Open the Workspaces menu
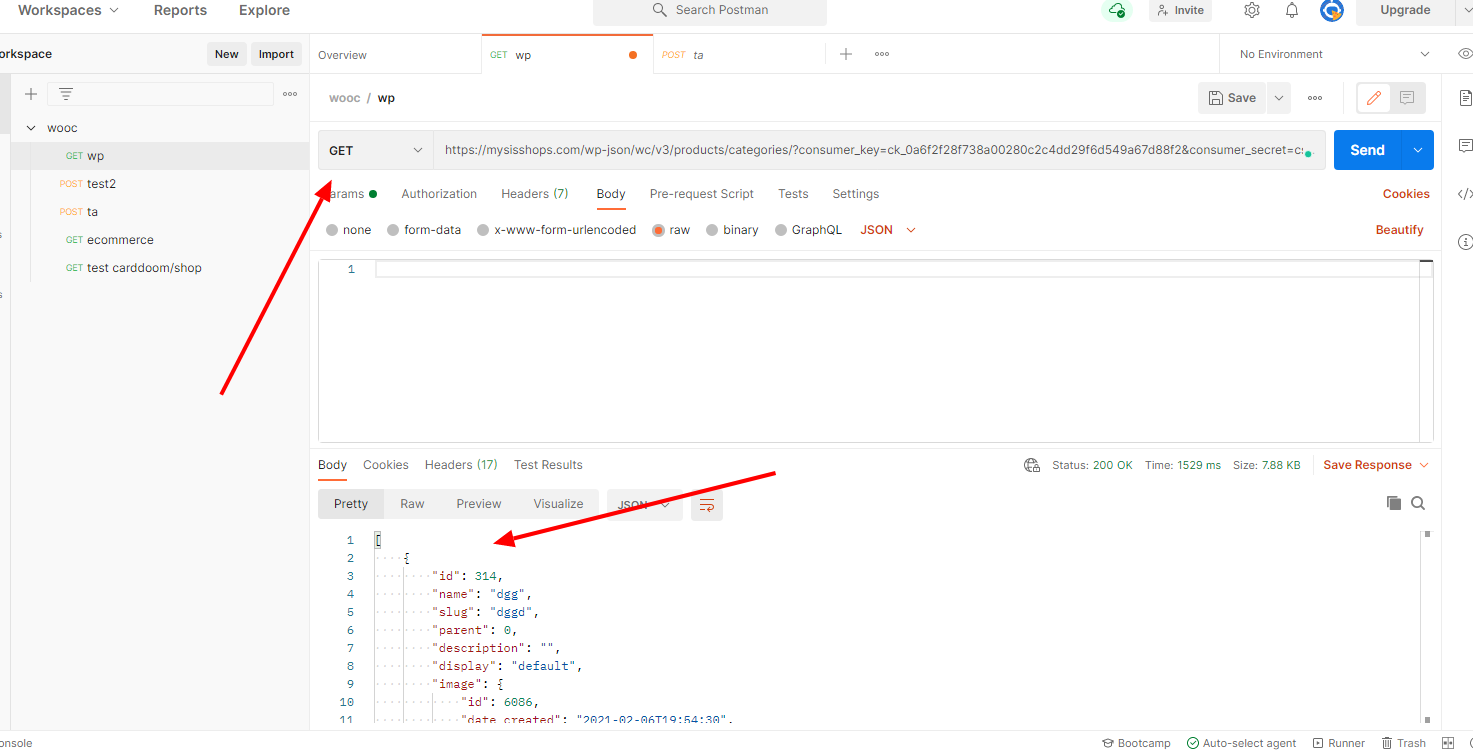This screenshot has height=751, width=1473. coord(68,10)
